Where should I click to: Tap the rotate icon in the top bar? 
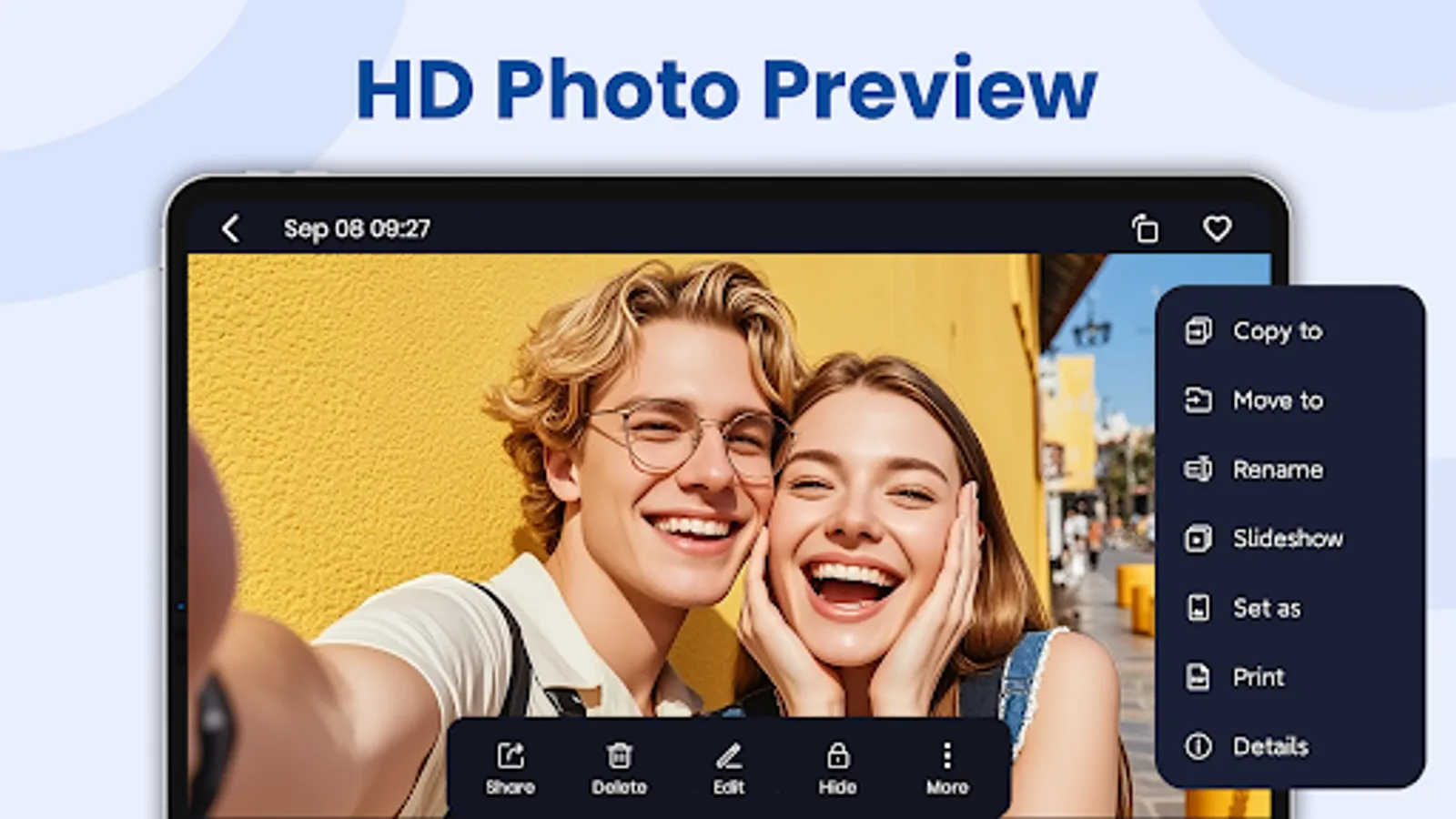[x=1146, y=228]
